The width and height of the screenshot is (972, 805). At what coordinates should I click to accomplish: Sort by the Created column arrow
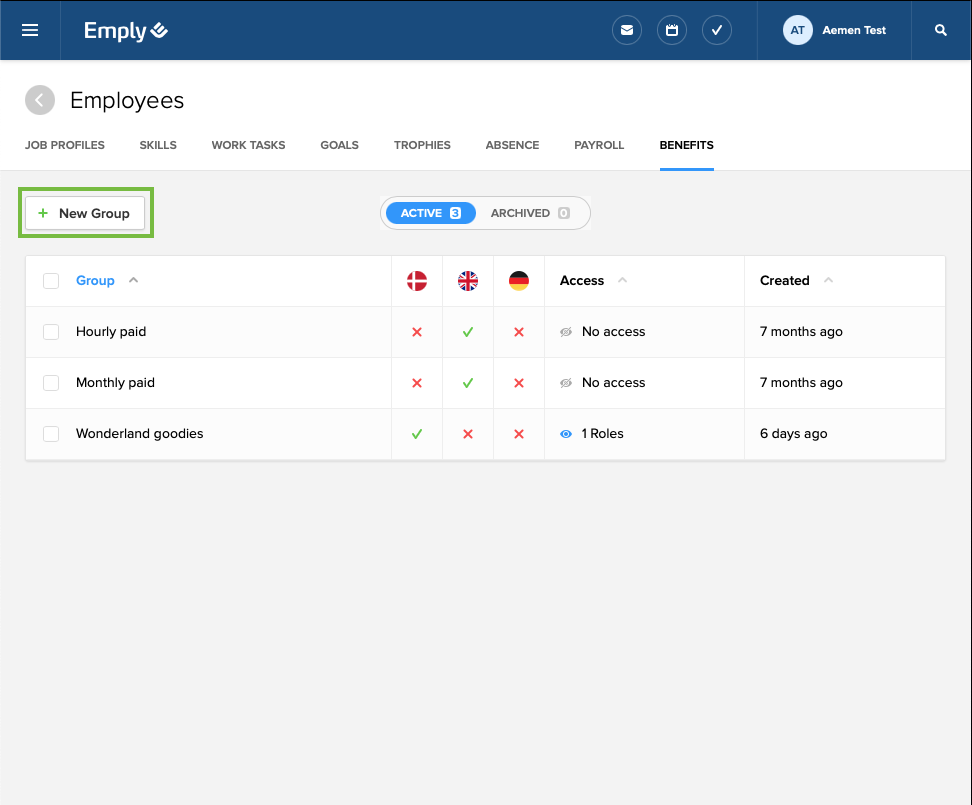[828, 281]
